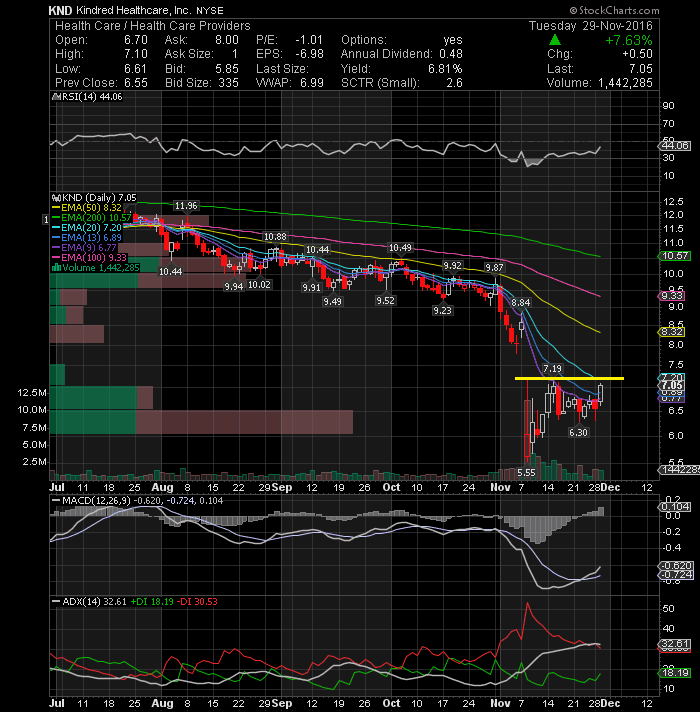Click the 9.92 peak price label
This screenshot has height=712, width=700.
pyautogui.click(x=452, y=266)
